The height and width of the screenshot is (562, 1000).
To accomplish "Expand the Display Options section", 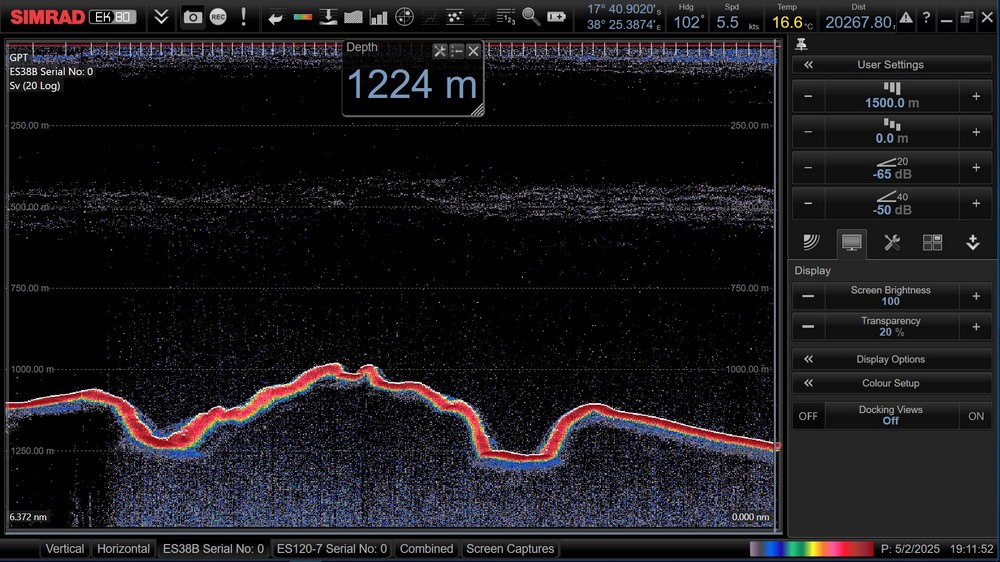I will tap(890, 359).
